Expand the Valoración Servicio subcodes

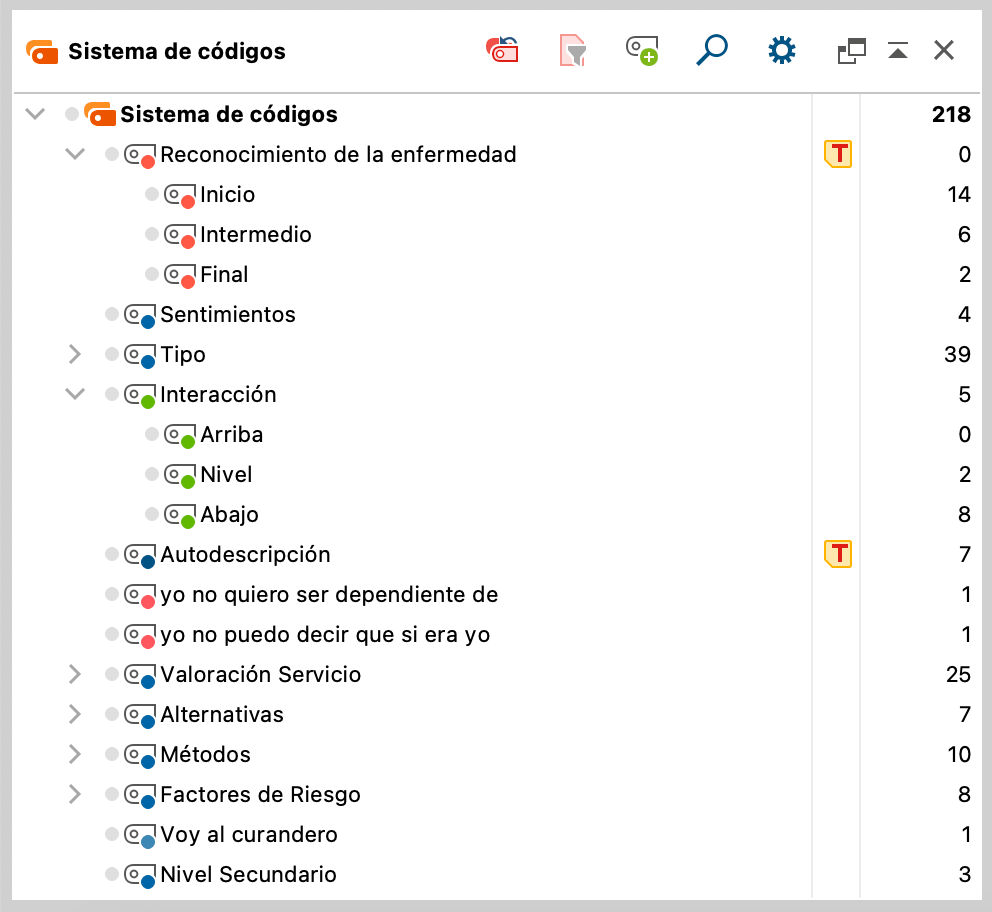click(74, 674)
